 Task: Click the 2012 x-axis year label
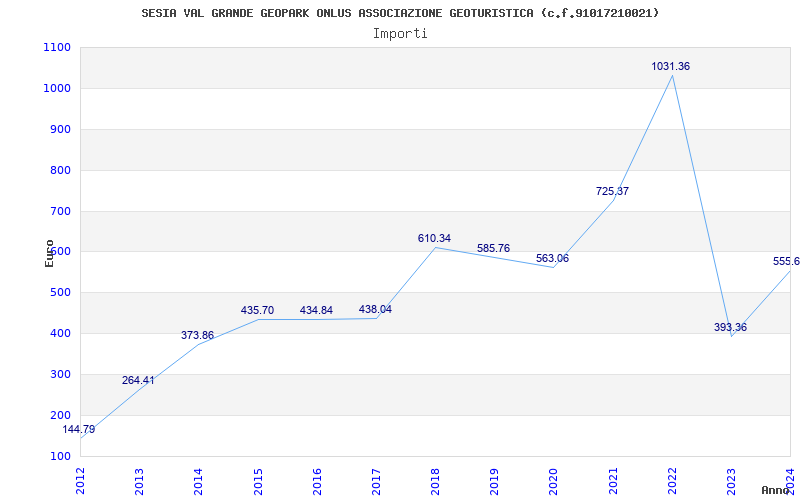80,481
